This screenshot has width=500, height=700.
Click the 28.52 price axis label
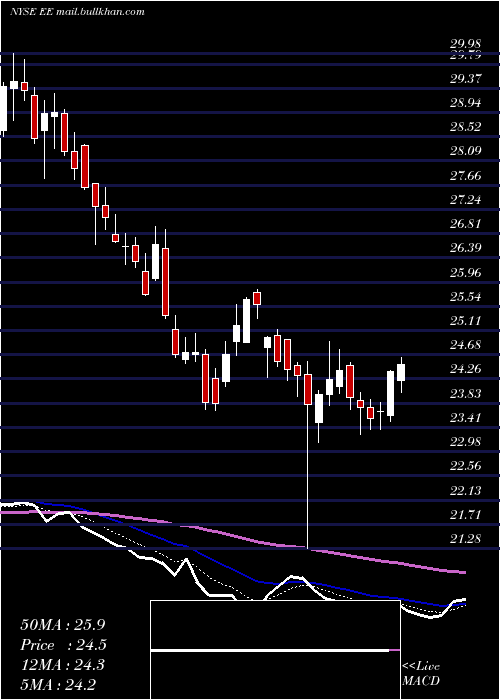[466, 127]
